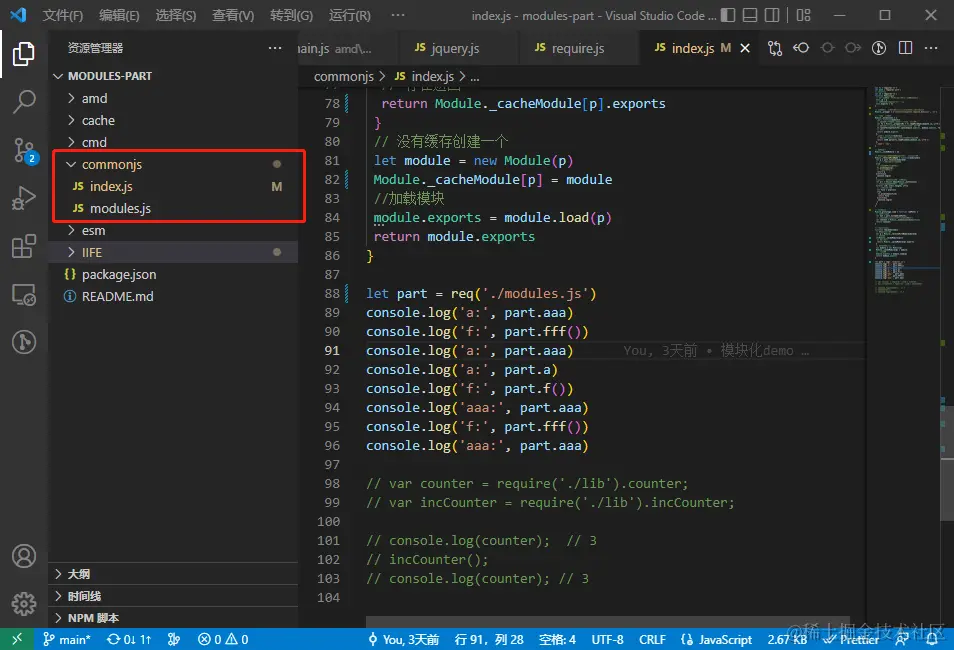Click compare changes icon in editor toolbar
This screenshot has width=954, height=650.
(x=775, y=47)
